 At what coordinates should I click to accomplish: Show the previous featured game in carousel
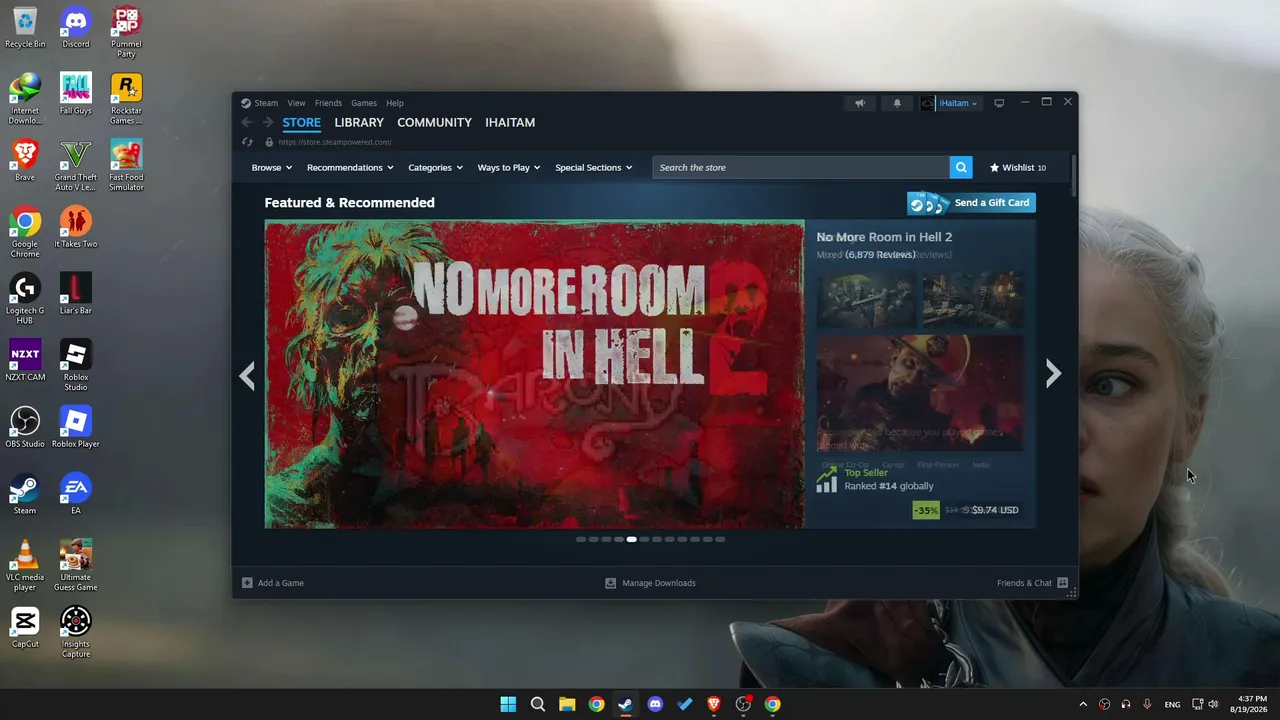[x=247, y=375]
